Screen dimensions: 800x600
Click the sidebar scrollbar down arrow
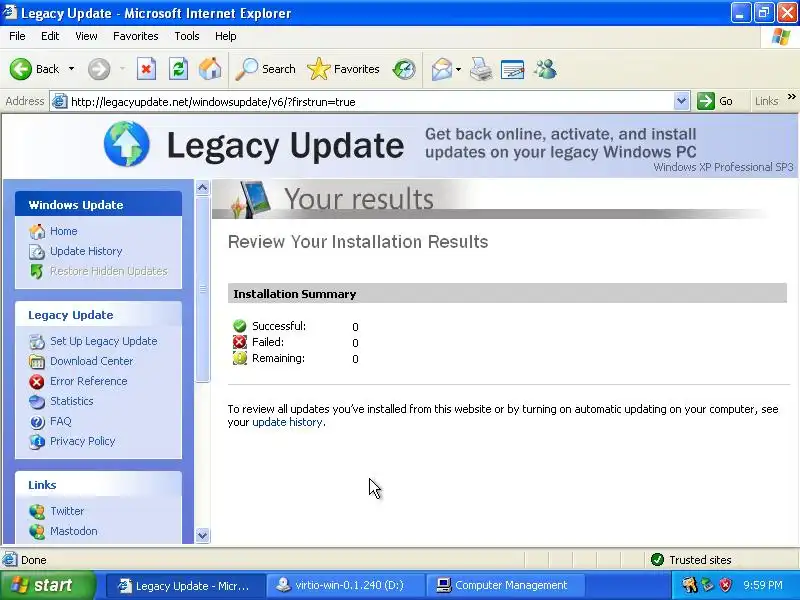pyautogui.click(x=203, y=535)
